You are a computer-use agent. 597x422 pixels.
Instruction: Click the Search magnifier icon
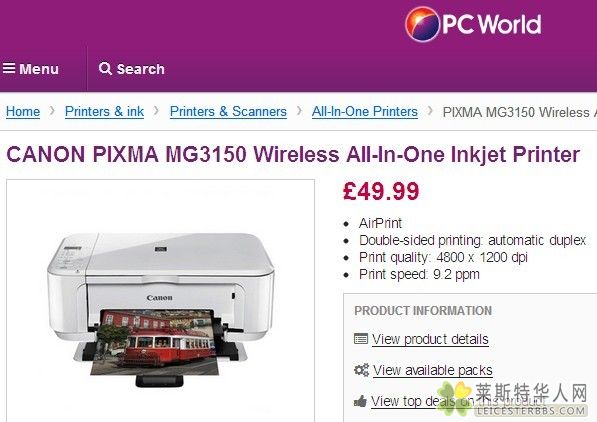pyautogui.click(x=105, y=69)
